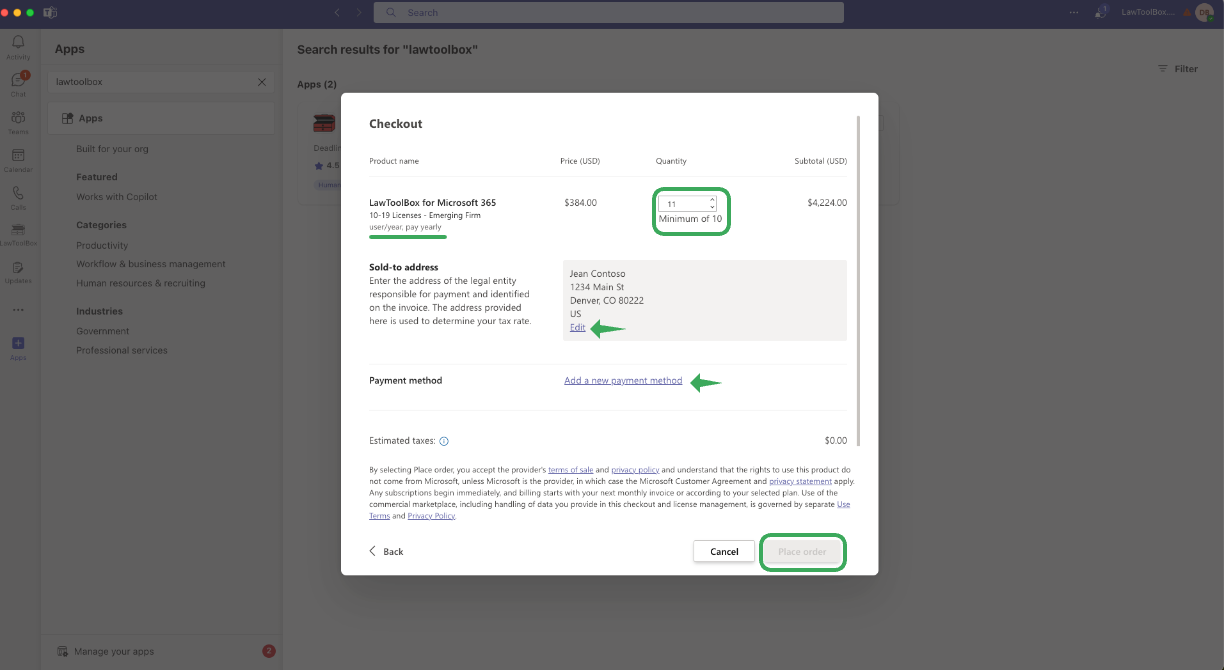Click the top Search bar
This screenshot has height=670, width=1224.
tap(609, 12)
